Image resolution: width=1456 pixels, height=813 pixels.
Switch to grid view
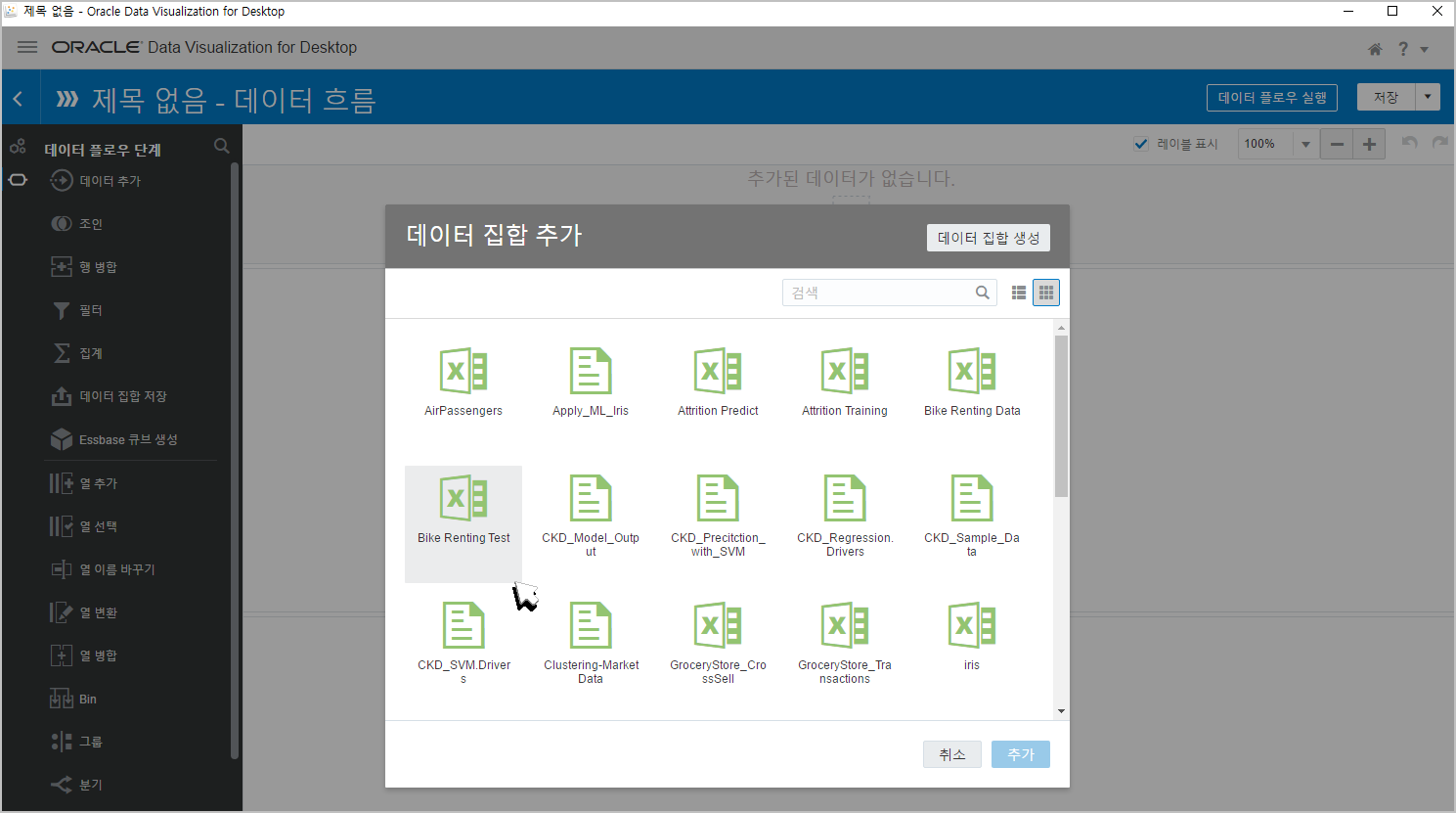[x=1046, y=293]
